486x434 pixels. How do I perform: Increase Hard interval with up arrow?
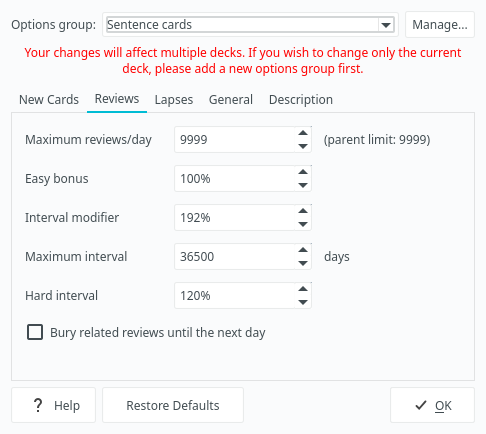point(303,289)
